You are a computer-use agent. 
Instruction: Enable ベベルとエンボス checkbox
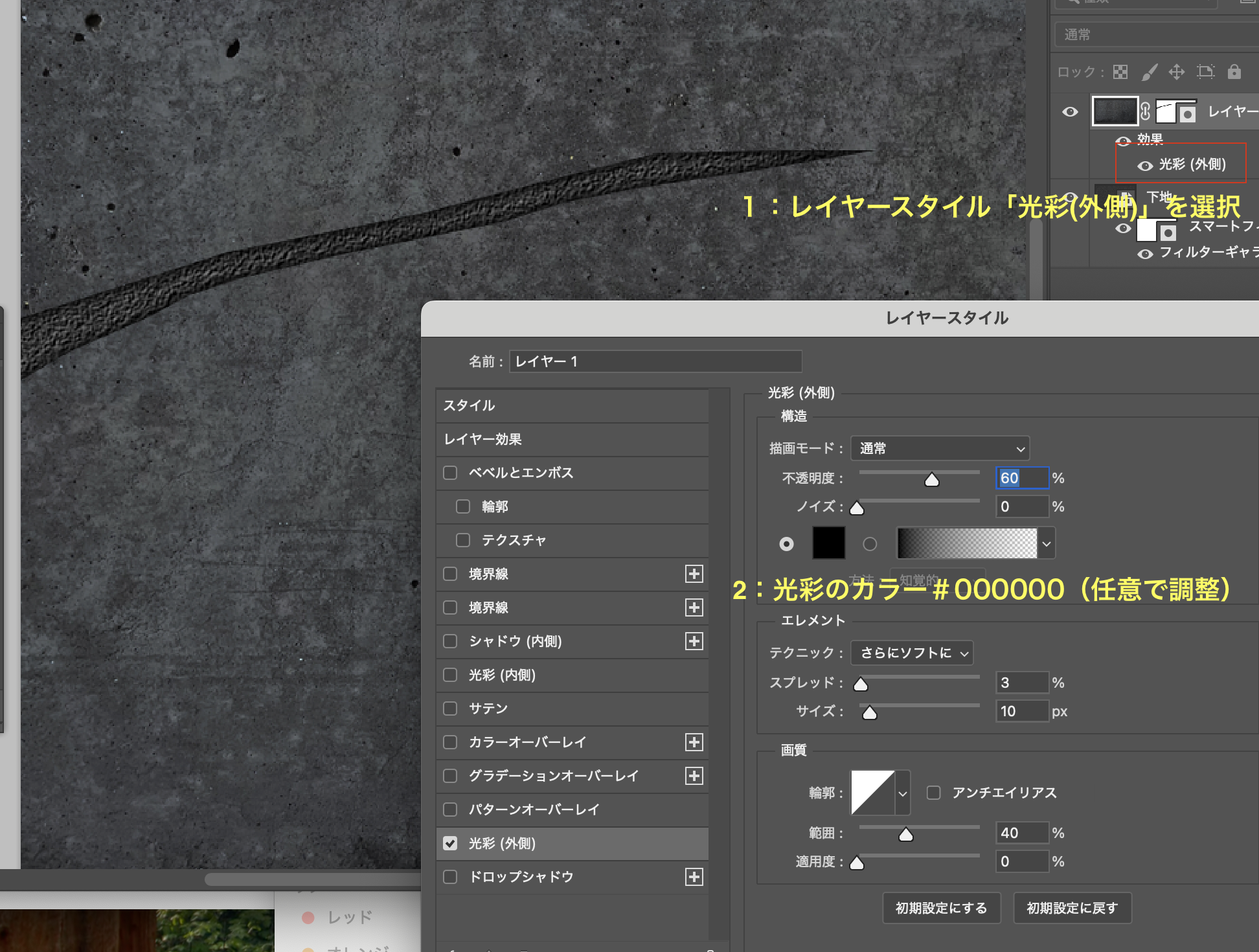[450, 473]
